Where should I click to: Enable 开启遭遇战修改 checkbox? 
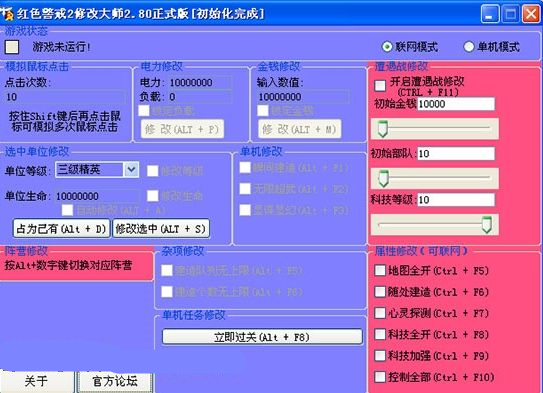click(x=380, y=85)
